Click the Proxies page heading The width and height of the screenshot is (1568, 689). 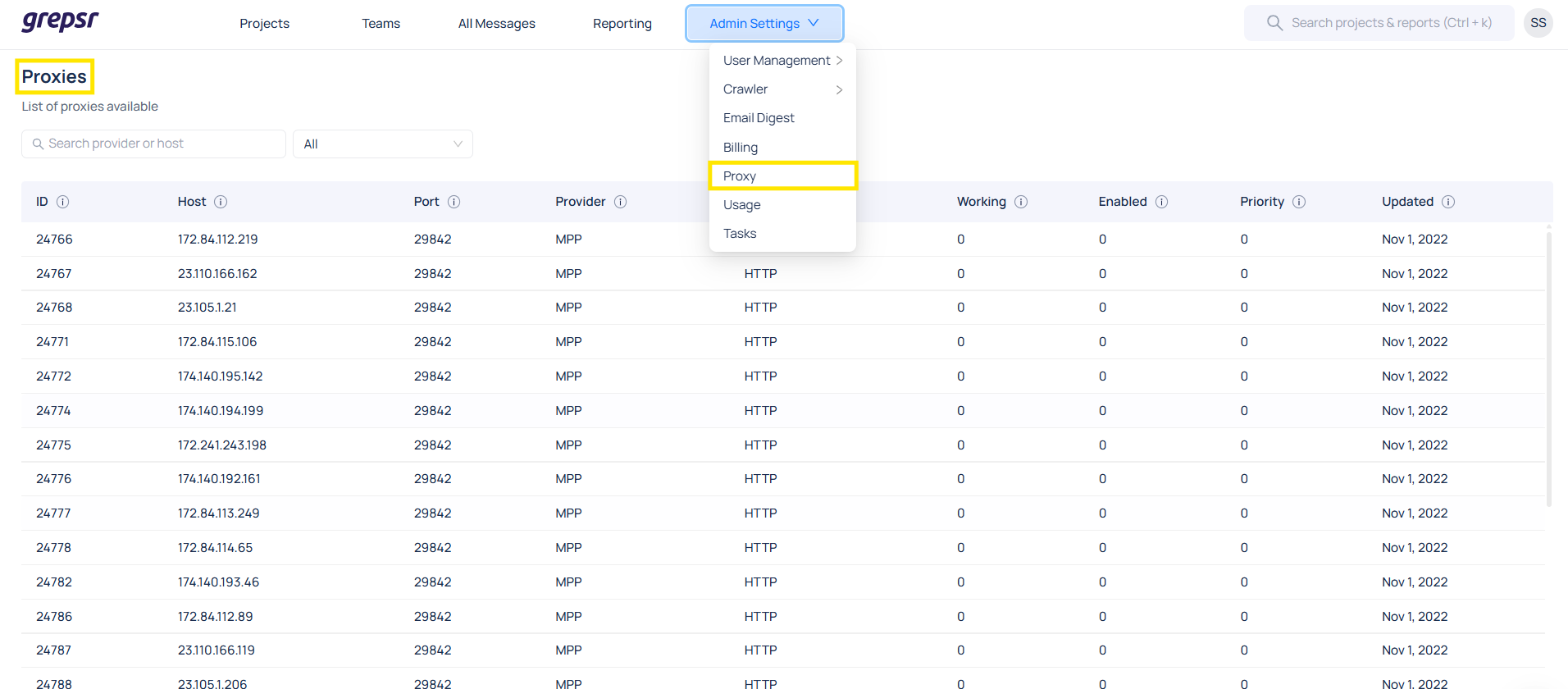coord(54,77)
